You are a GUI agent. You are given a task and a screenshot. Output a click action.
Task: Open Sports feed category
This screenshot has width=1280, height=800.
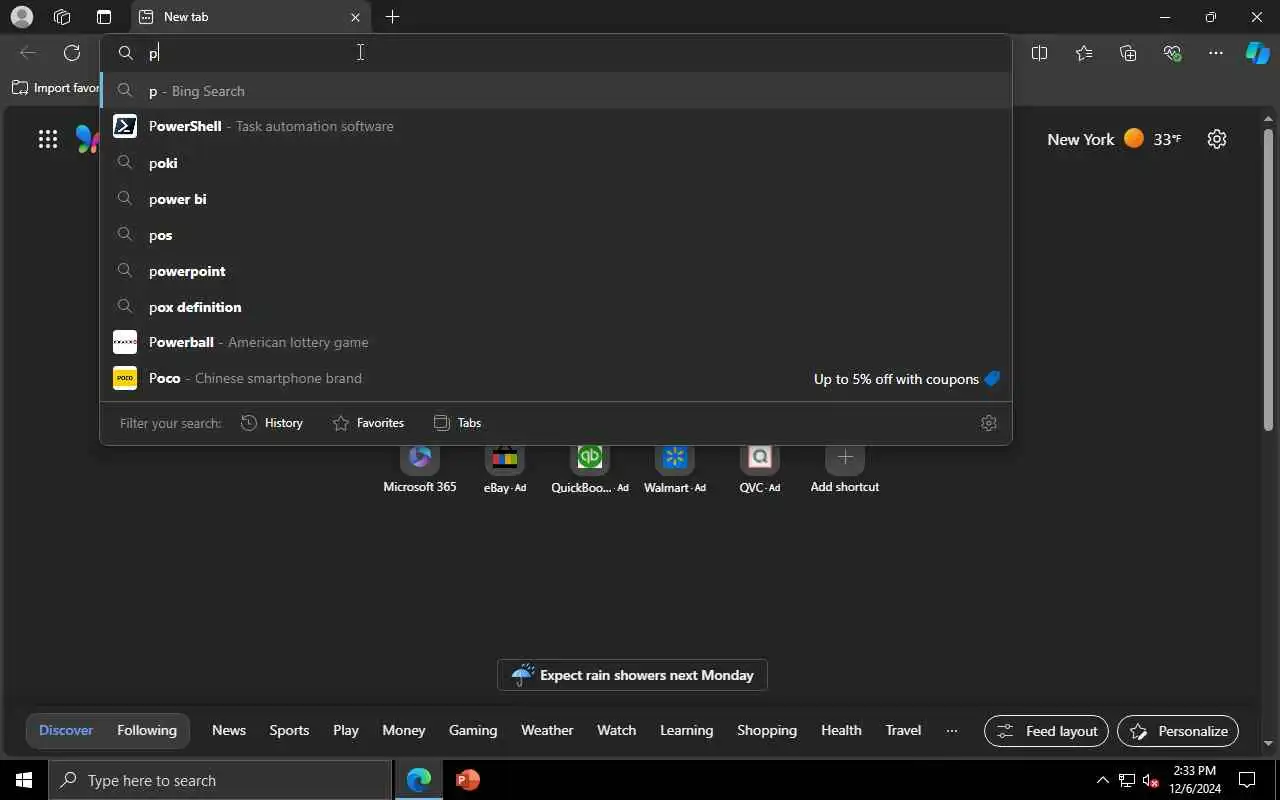[x=289, y=730]
